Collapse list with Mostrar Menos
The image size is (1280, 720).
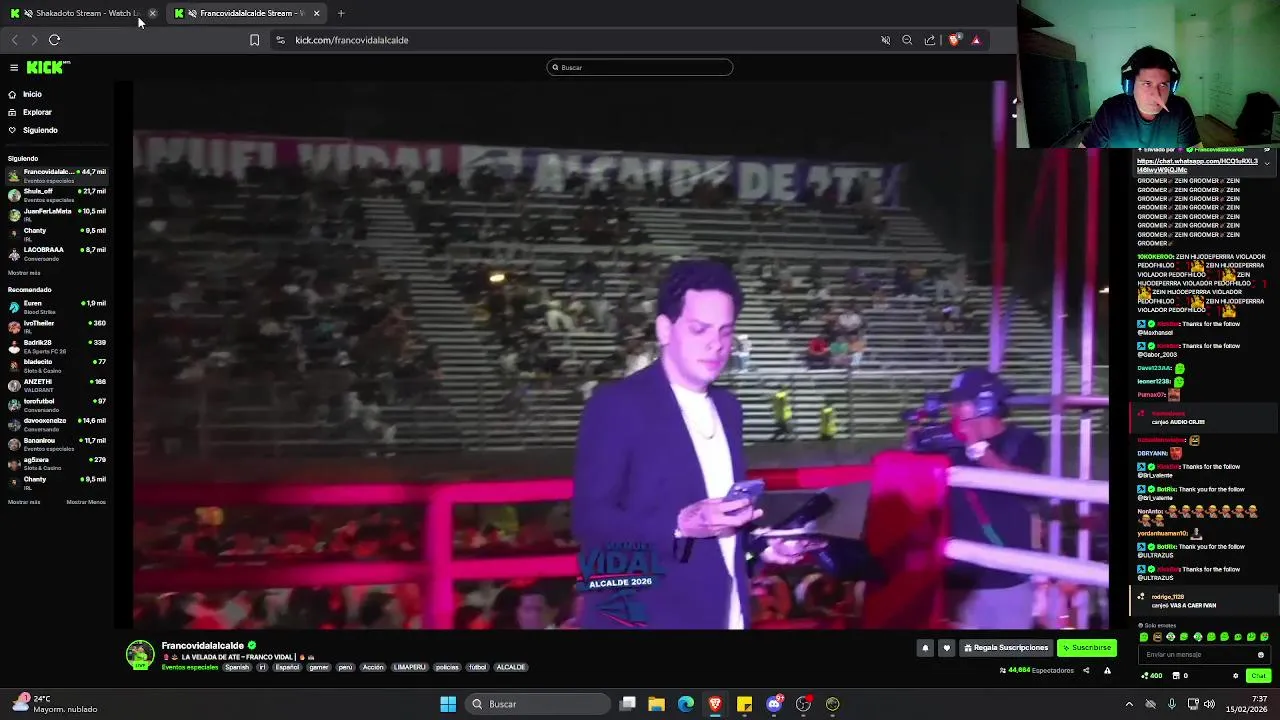click(x=86, y=502)
